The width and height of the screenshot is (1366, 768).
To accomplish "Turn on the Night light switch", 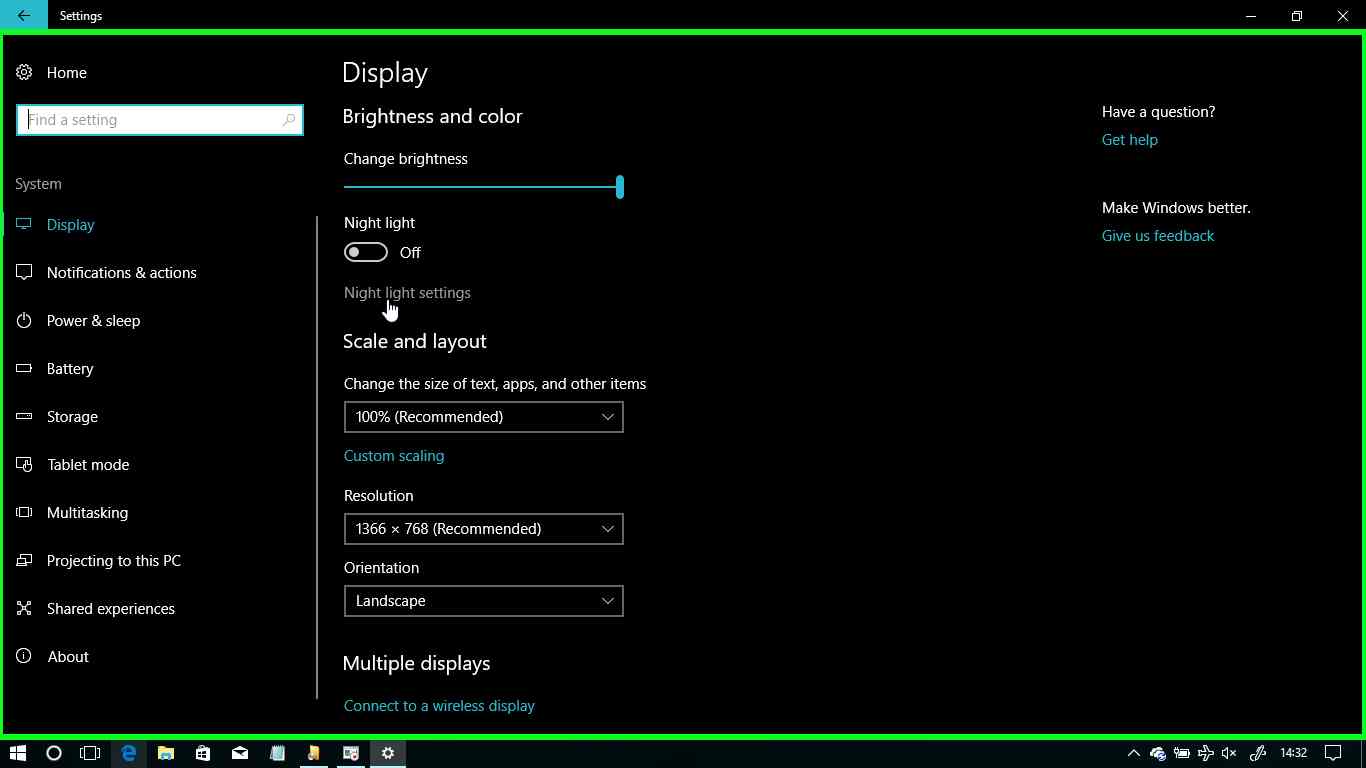I will tap(366, 253).
